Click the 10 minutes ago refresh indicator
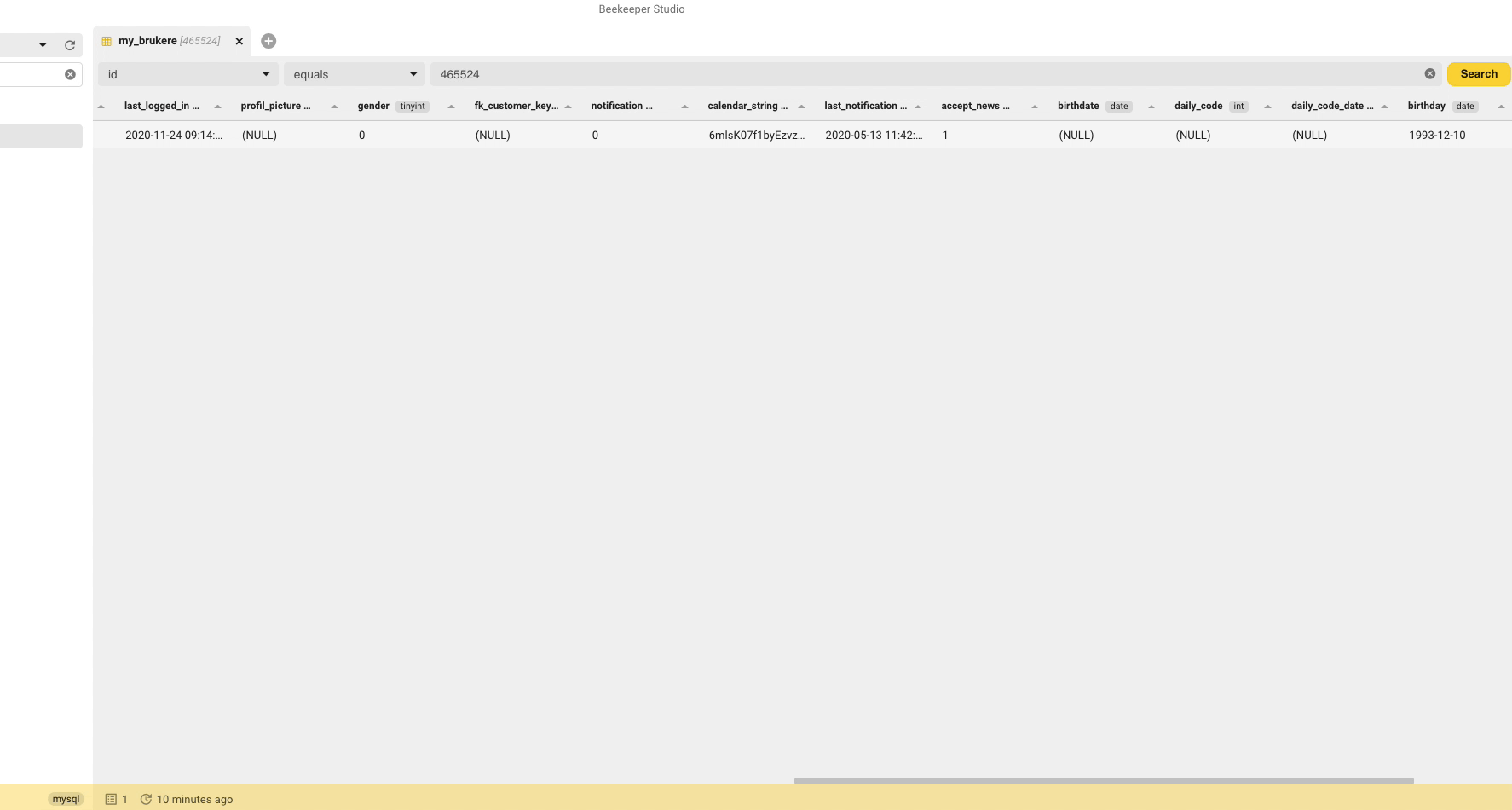The width and height of the screenshot is (1512, 810). coord(187,799)
